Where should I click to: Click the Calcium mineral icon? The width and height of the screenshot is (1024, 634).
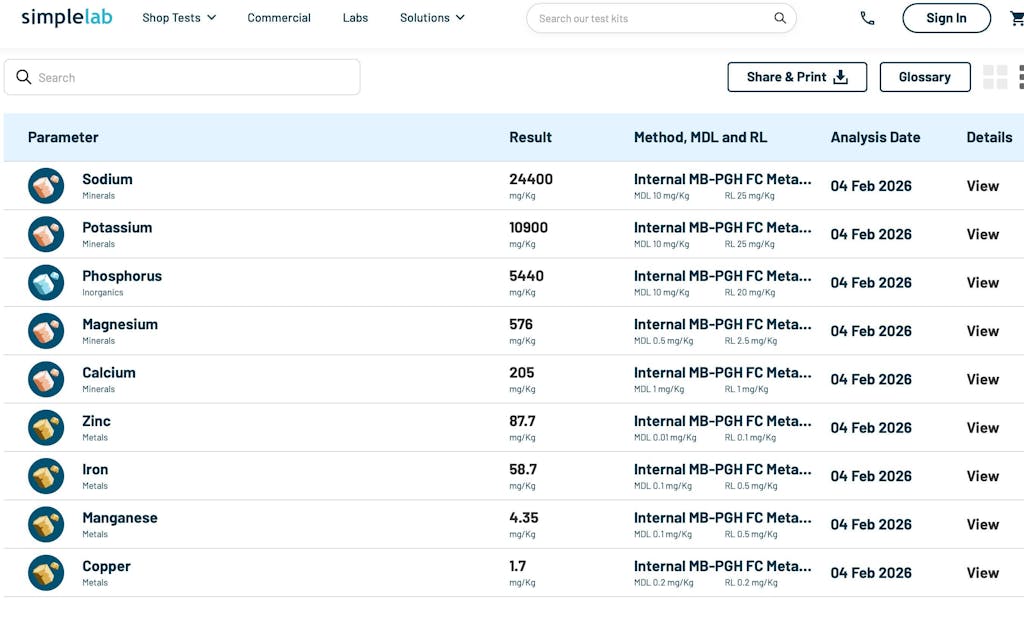(x=46, y=380)
